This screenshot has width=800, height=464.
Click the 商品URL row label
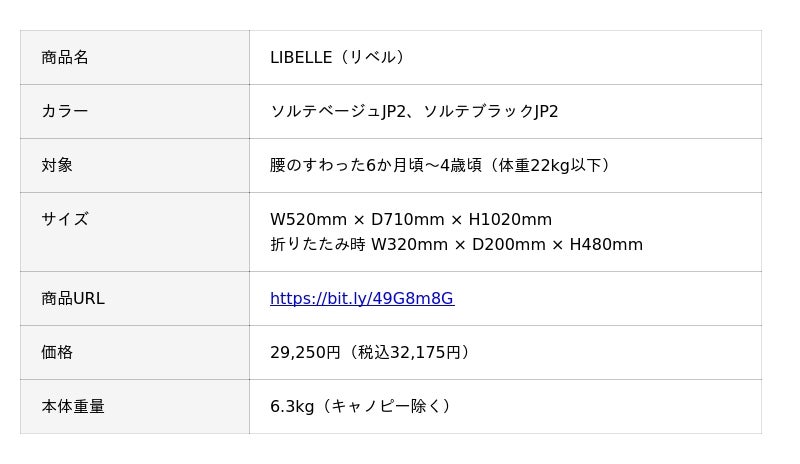73,299
